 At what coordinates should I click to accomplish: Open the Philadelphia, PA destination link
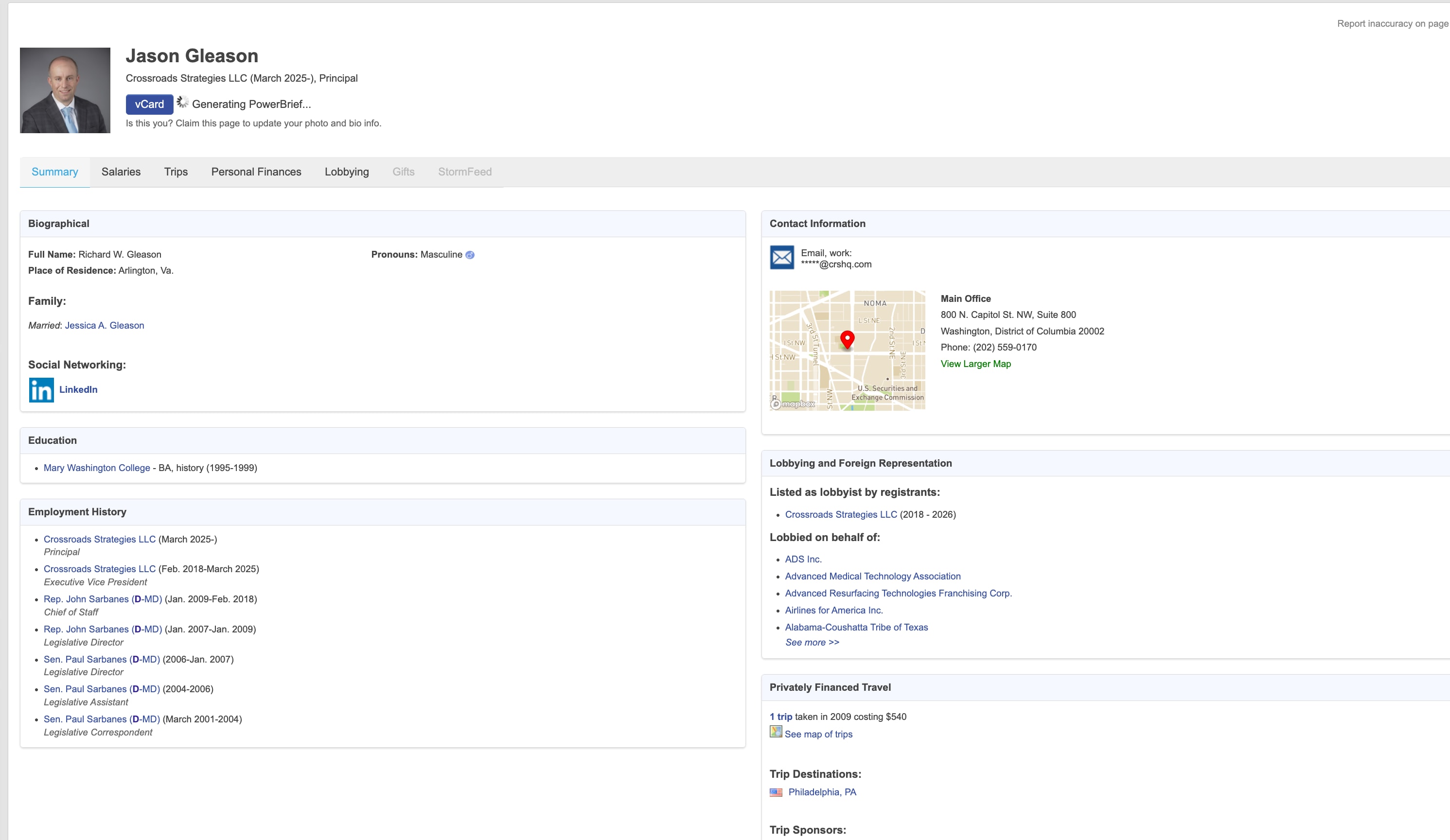(x=822, y=792)
